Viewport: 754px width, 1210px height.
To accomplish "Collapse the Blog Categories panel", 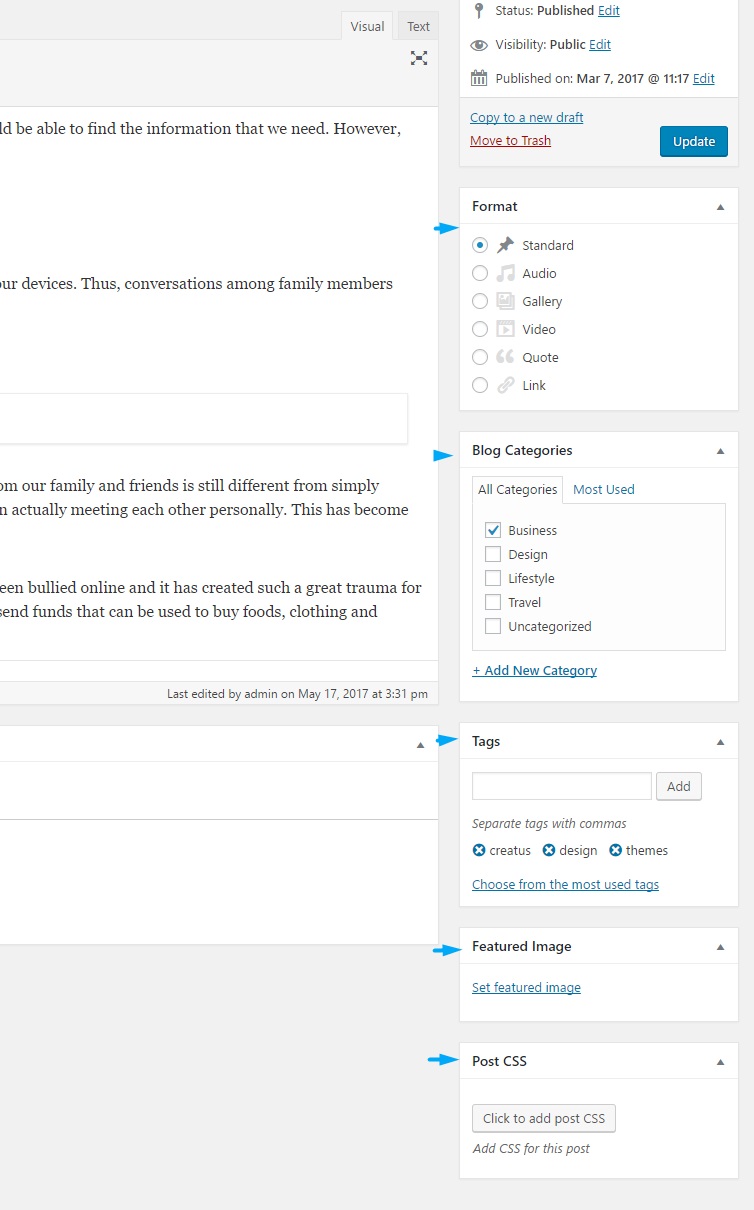I will (x=720, y=450).
